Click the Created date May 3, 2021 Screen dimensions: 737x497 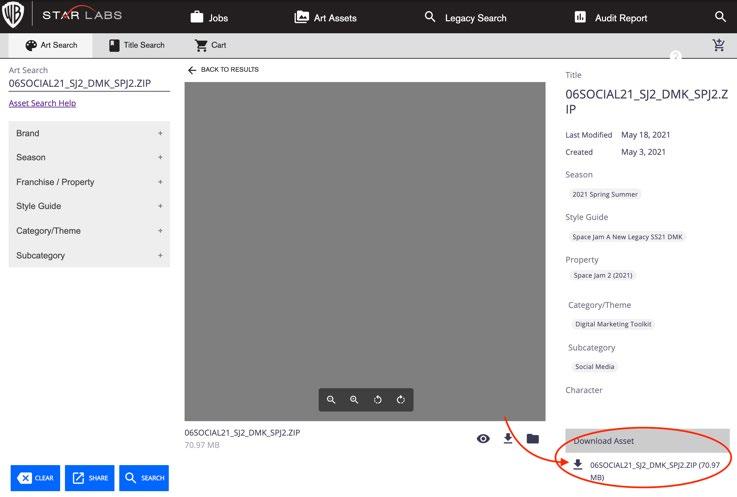click(643, 152)
